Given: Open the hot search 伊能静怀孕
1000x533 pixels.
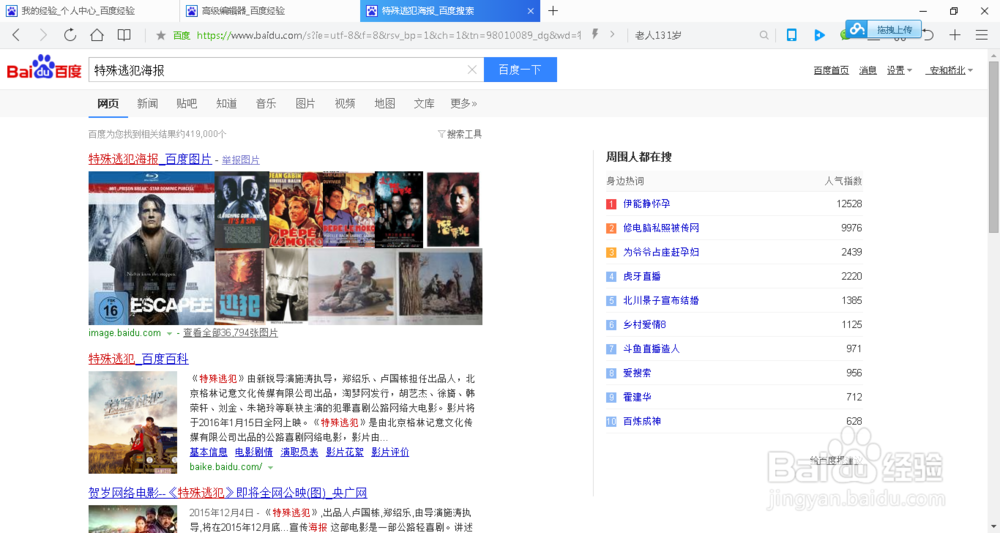Looking at the screenshot, I should (x=647, y=203).
